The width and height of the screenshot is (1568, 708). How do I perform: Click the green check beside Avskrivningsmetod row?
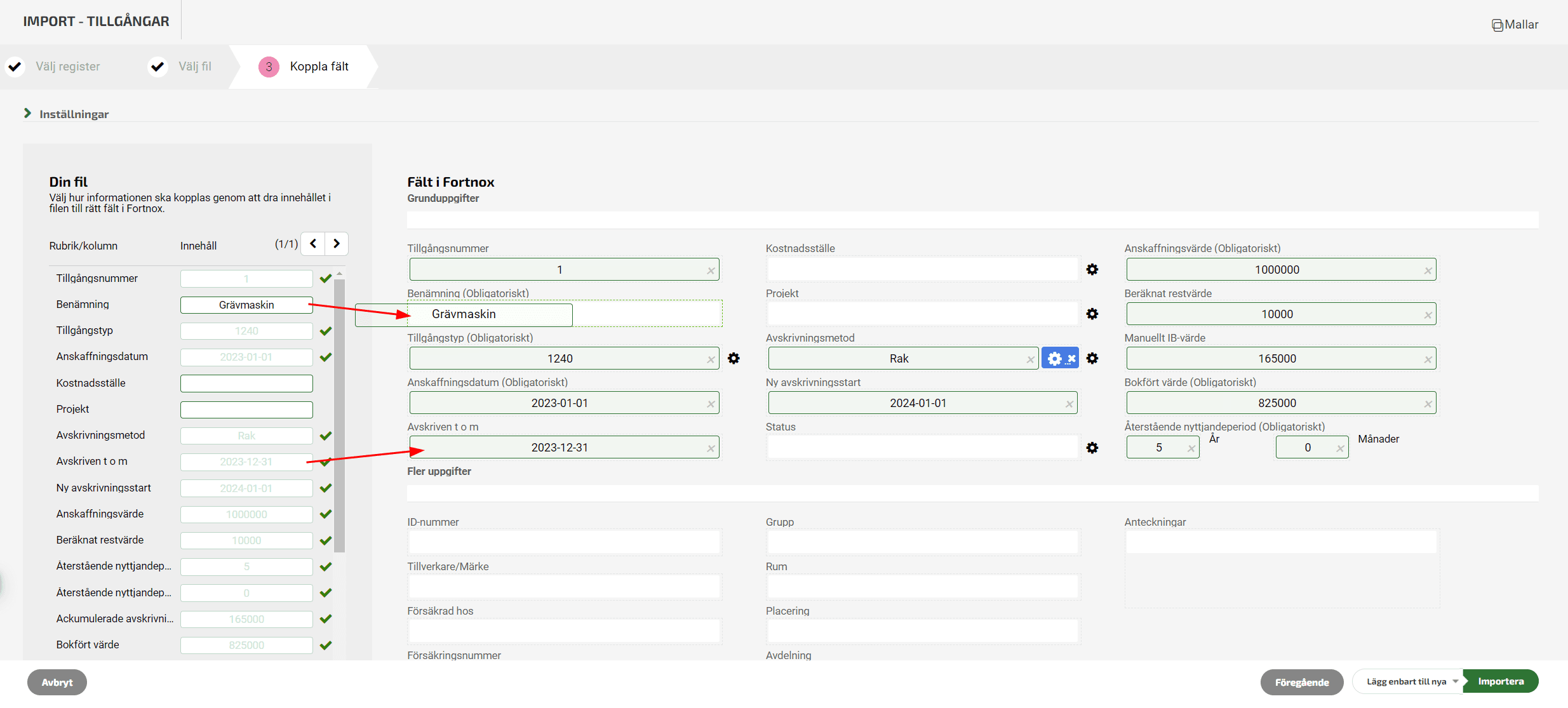[326, 436]
